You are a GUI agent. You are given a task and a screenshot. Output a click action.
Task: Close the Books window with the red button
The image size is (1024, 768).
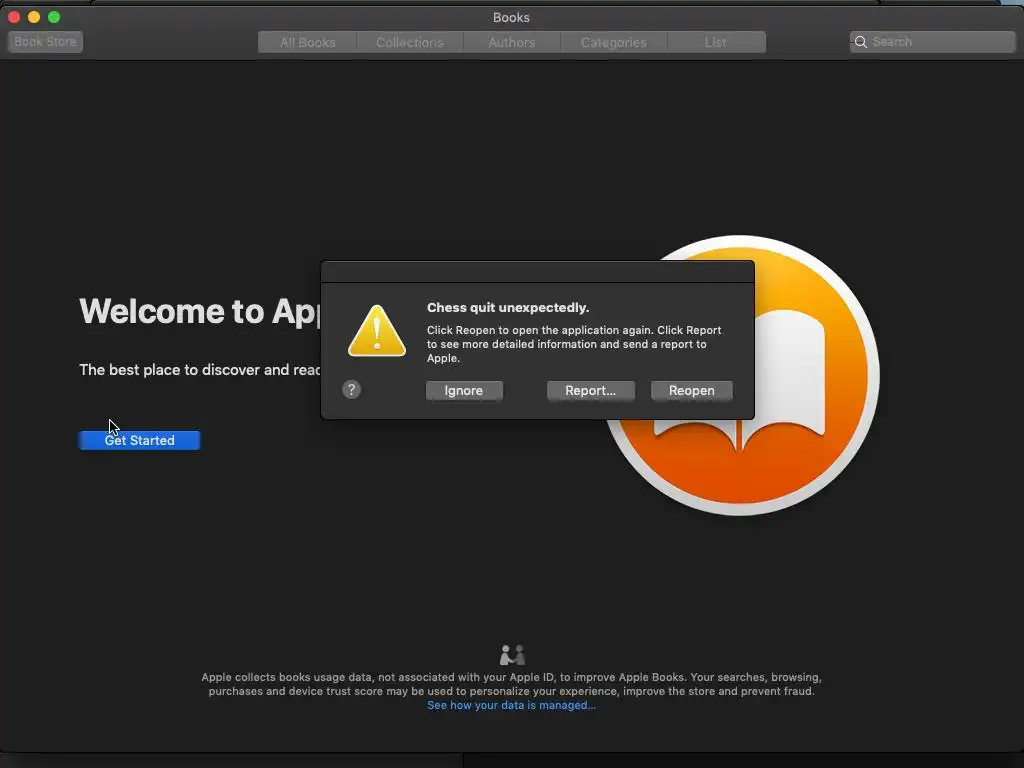(14, 17)
